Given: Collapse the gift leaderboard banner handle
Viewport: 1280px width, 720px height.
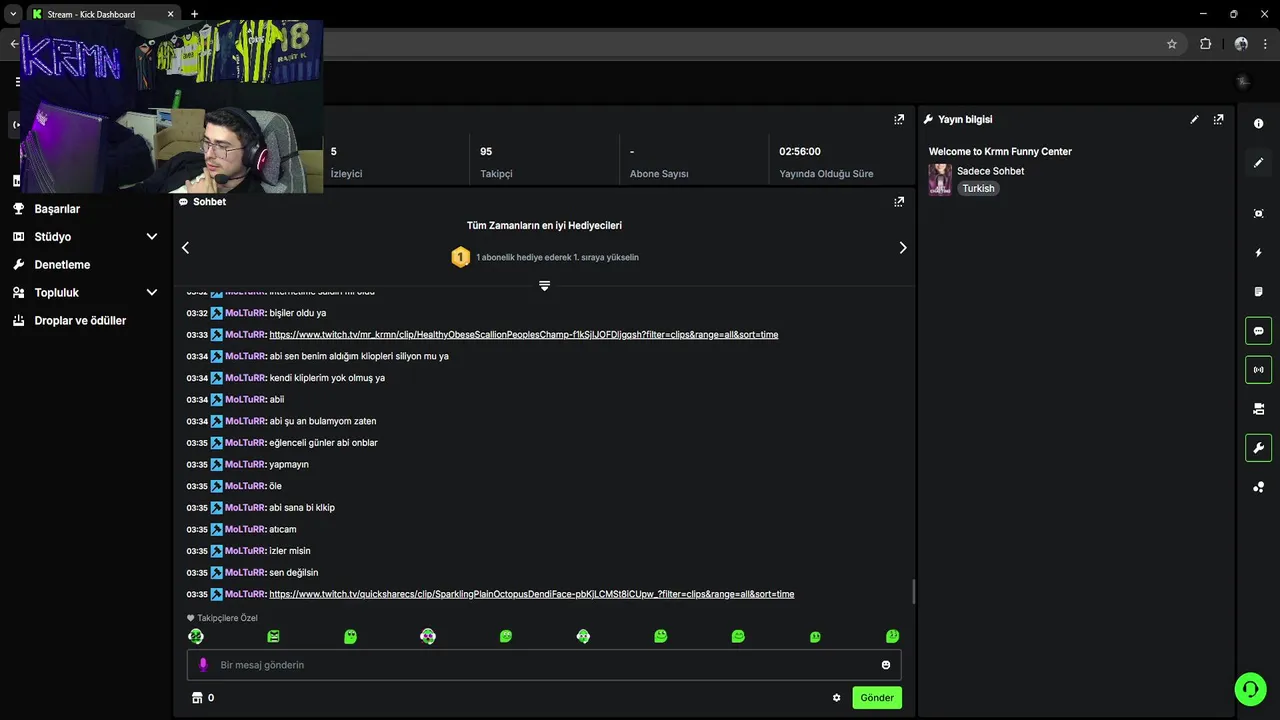Looking at the screenshot, I should (544, 286).
